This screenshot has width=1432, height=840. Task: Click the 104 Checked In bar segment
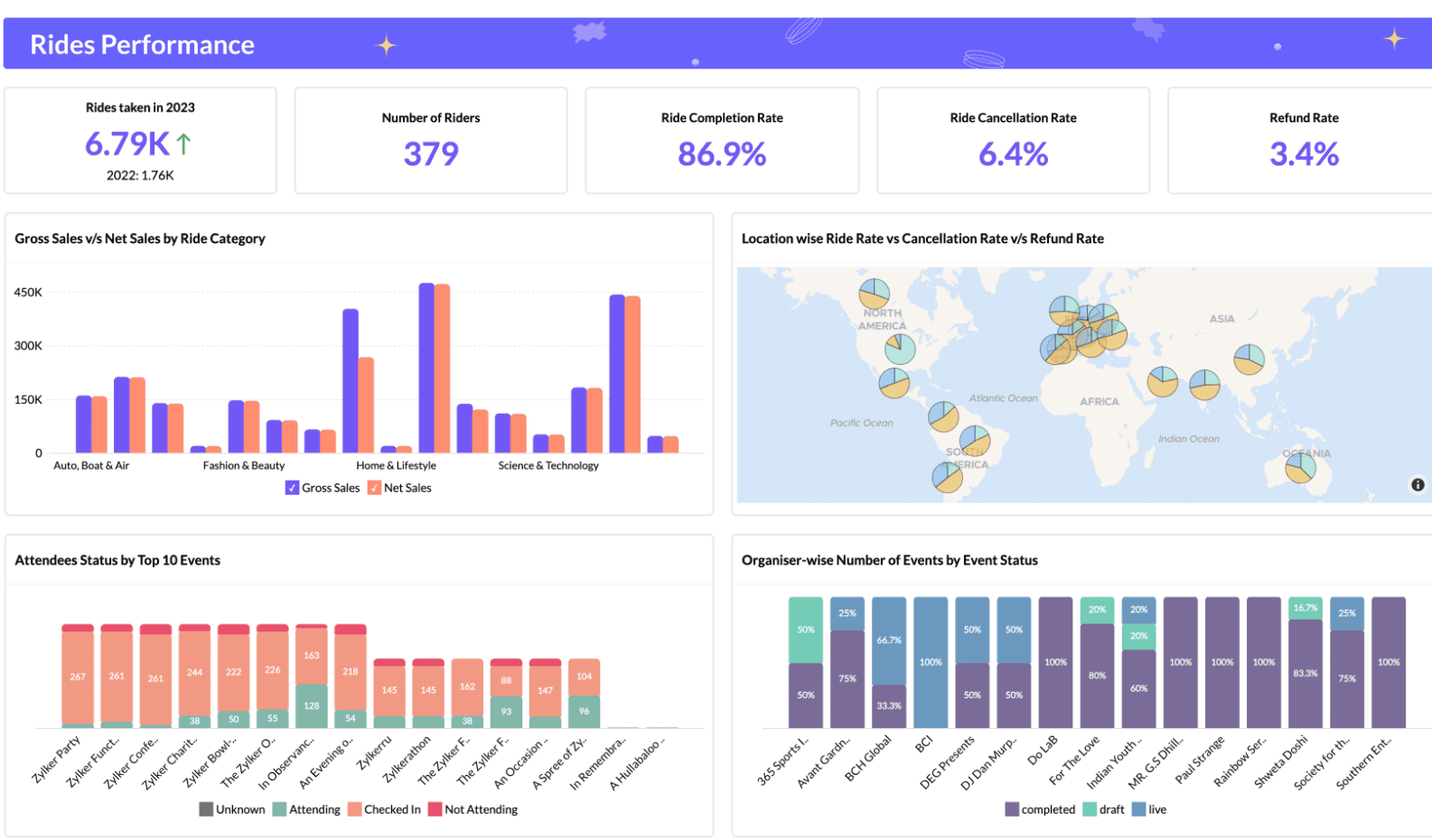pyautogui.click(x=585, y=677)
